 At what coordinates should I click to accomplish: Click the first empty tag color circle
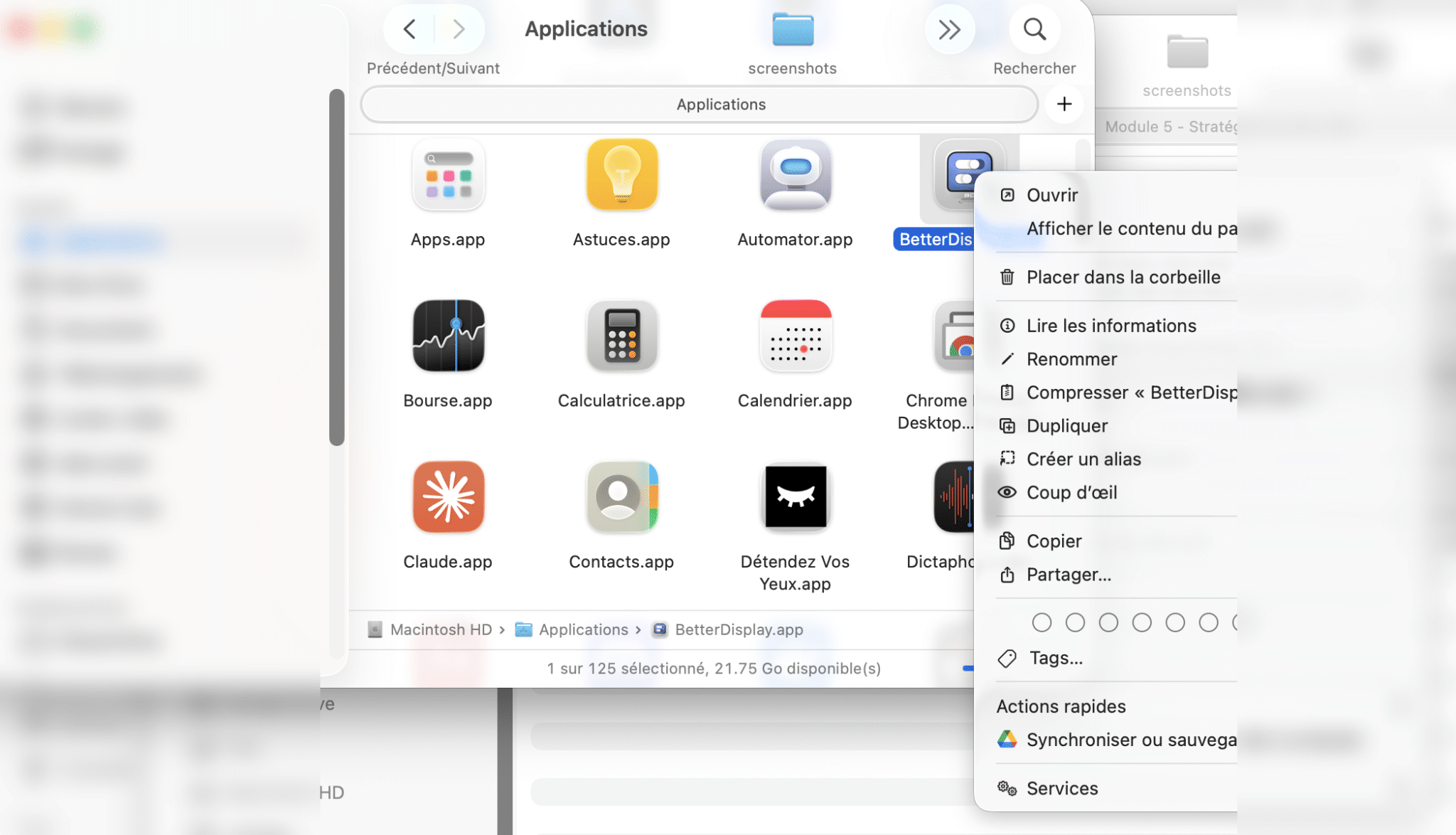(1042, 622)
